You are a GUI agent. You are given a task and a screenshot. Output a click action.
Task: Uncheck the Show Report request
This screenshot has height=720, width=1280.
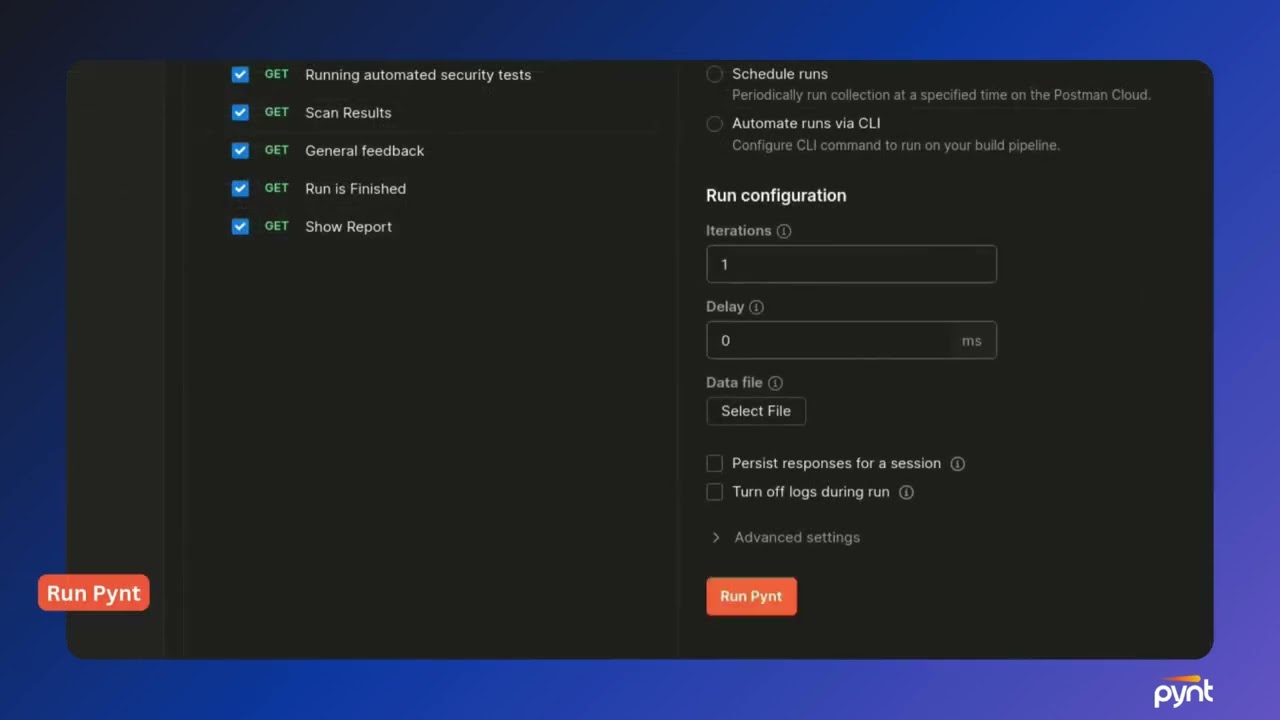click(x=240, y=227)
